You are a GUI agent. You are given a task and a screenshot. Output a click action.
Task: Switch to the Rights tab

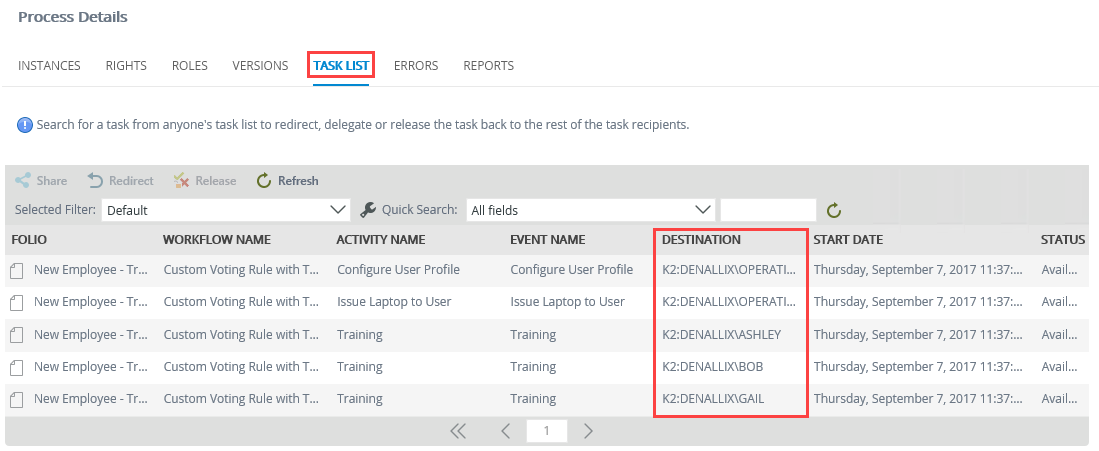coord(126,65)
